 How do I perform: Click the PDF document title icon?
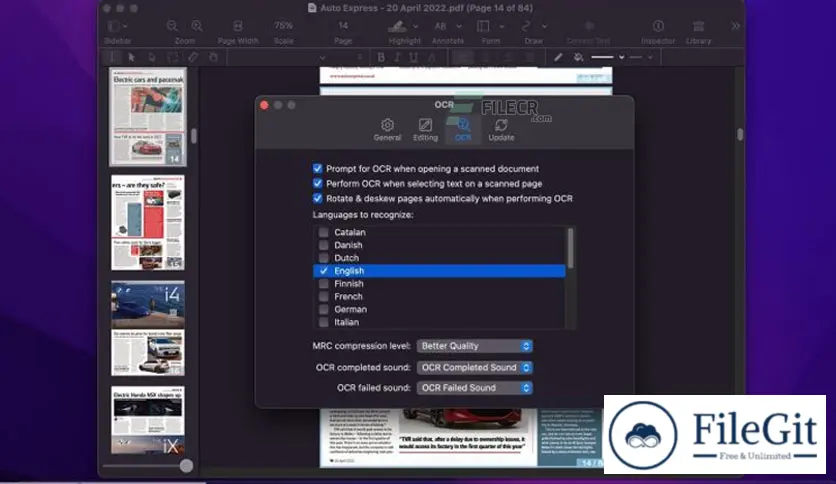point(312,8)
